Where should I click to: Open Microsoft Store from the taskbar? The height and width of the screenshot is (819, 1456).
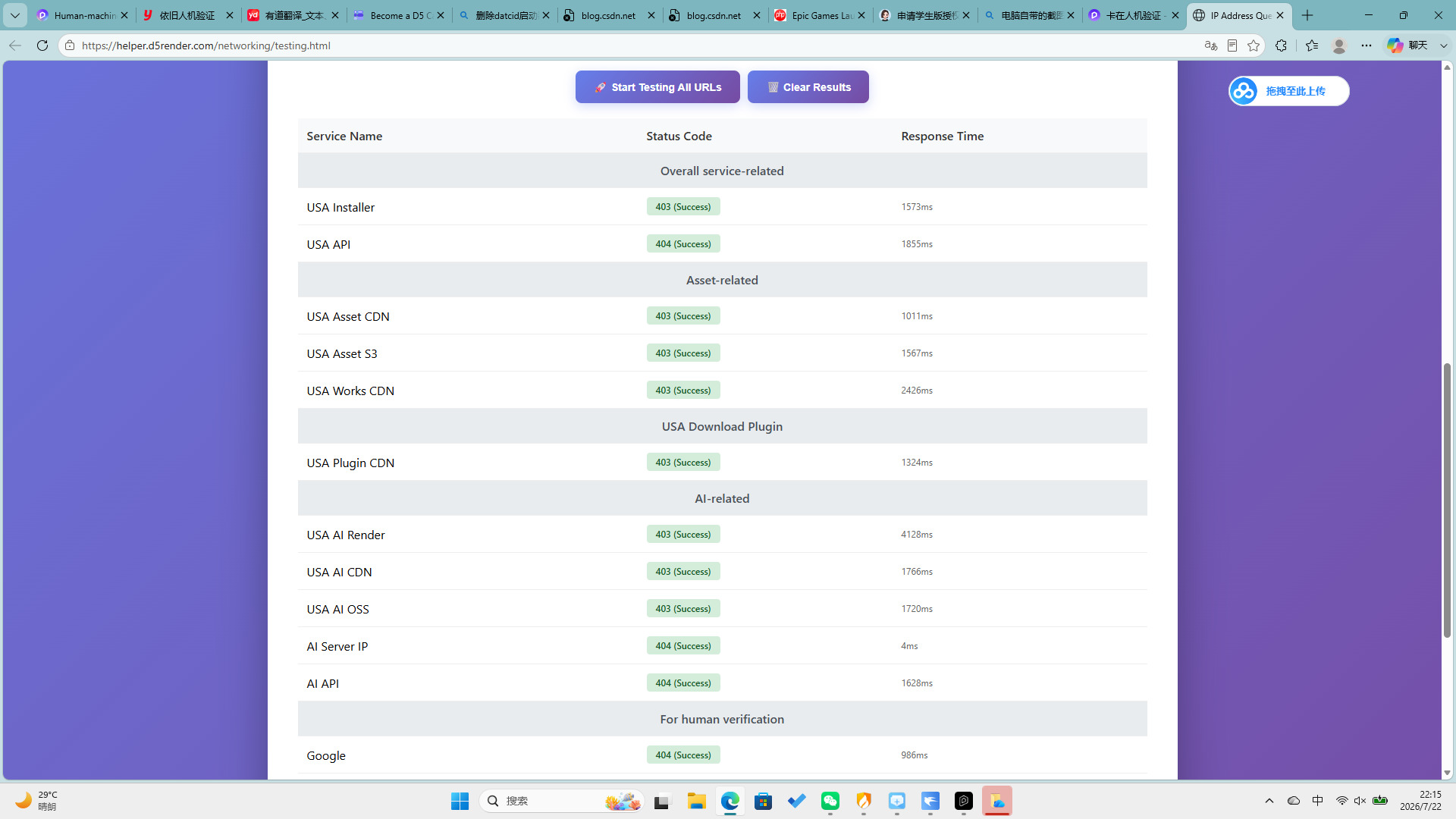(x=763, y=801)
